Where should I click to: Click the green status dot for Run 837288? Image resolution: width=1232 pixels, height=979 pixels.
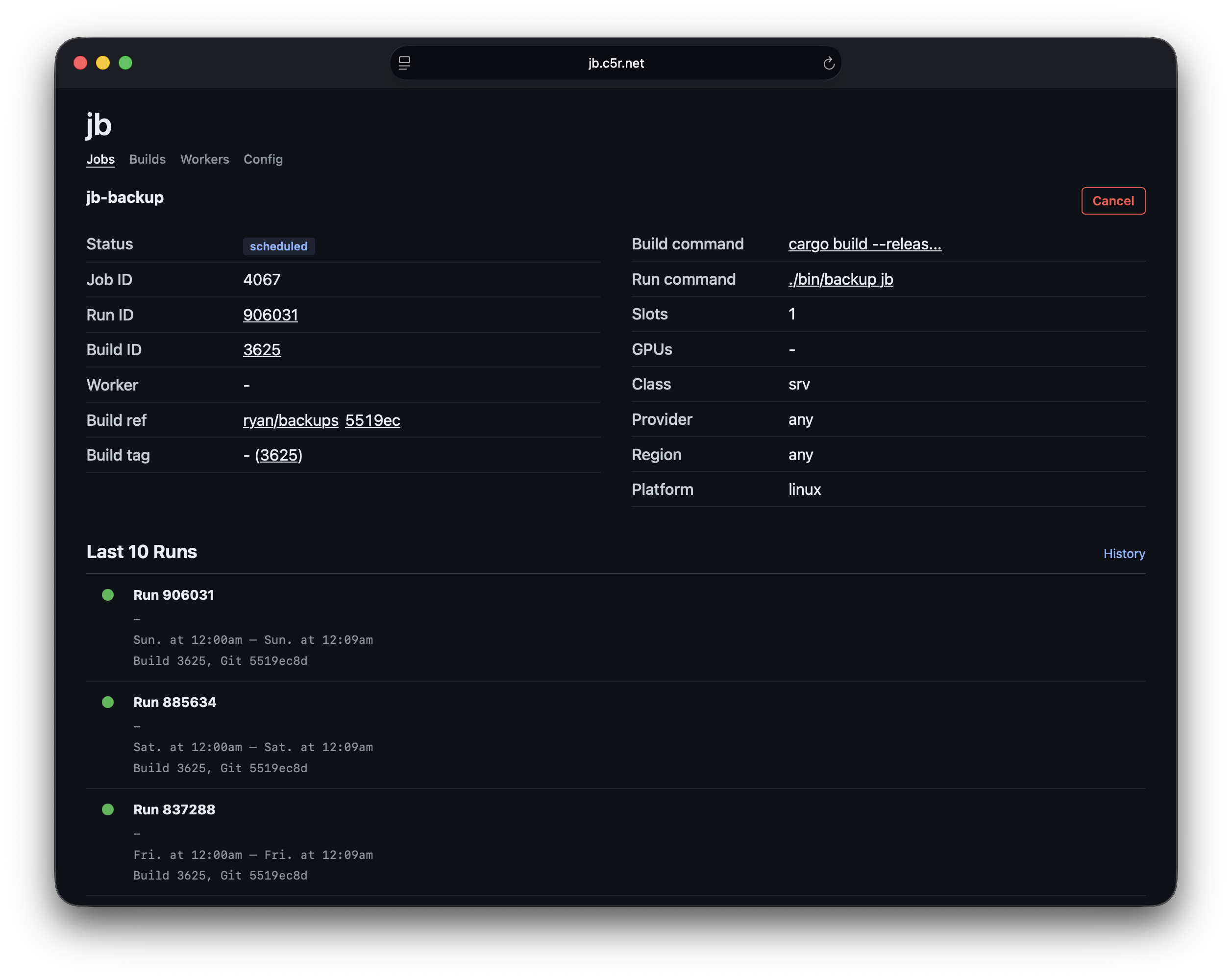107,810
